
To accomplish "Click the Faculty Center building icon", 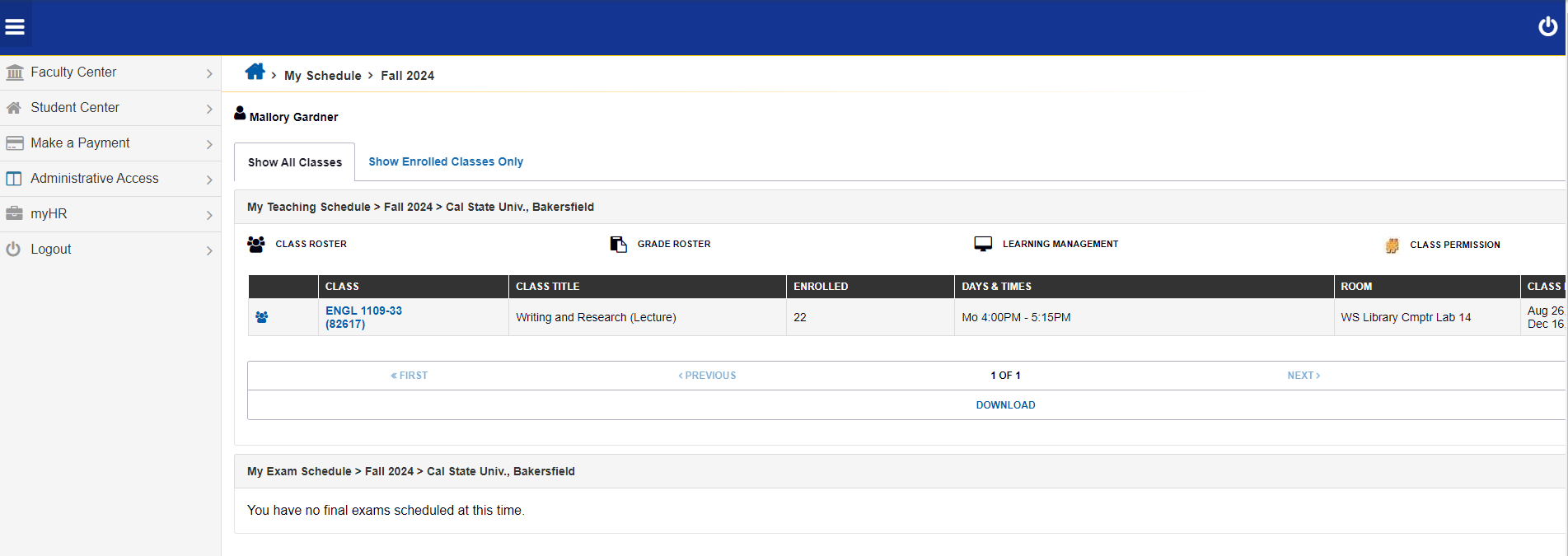I will (14, 72).
